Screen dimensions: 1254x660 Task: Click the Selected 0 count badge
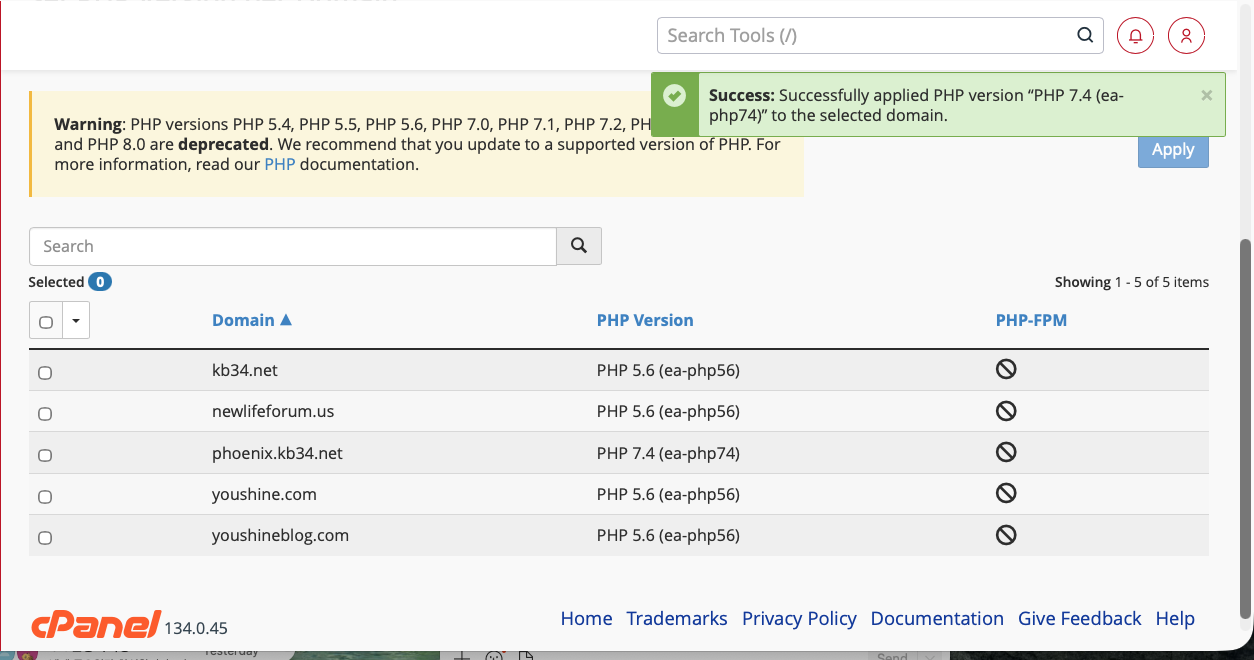pos(100,282)
